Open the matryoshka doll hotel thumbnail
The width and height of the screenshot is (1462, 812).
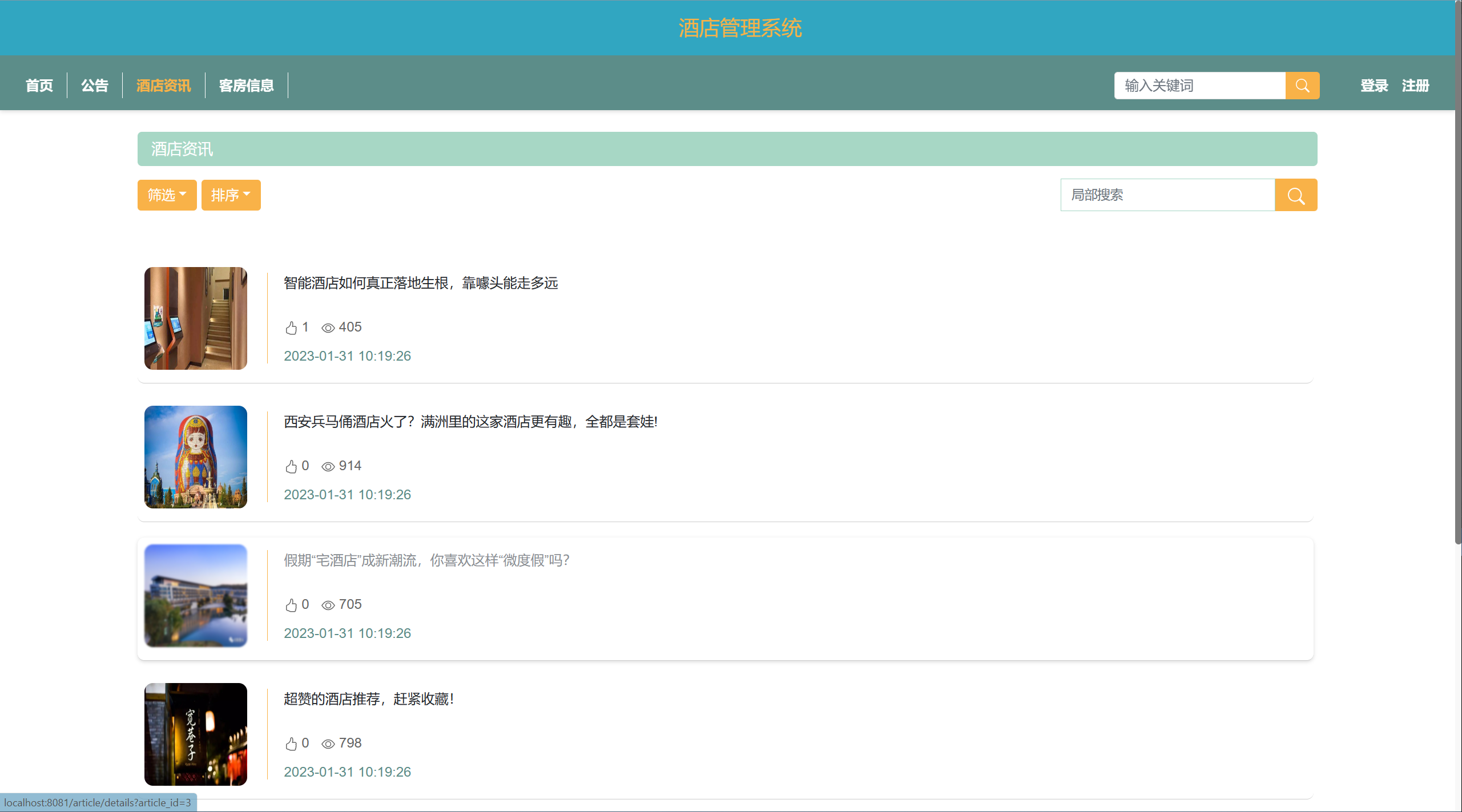[195, 457]
